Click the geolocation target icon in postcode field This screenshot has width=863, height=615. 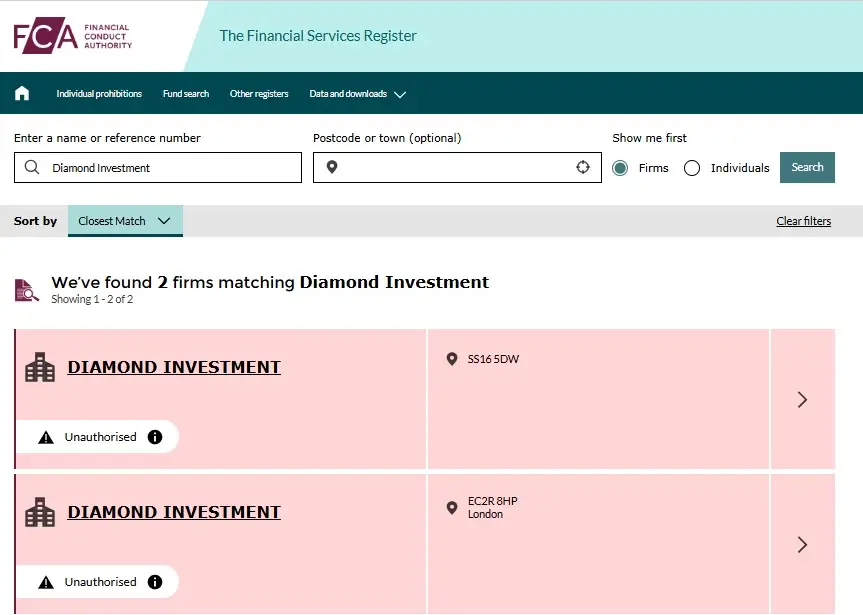[583, 167]
